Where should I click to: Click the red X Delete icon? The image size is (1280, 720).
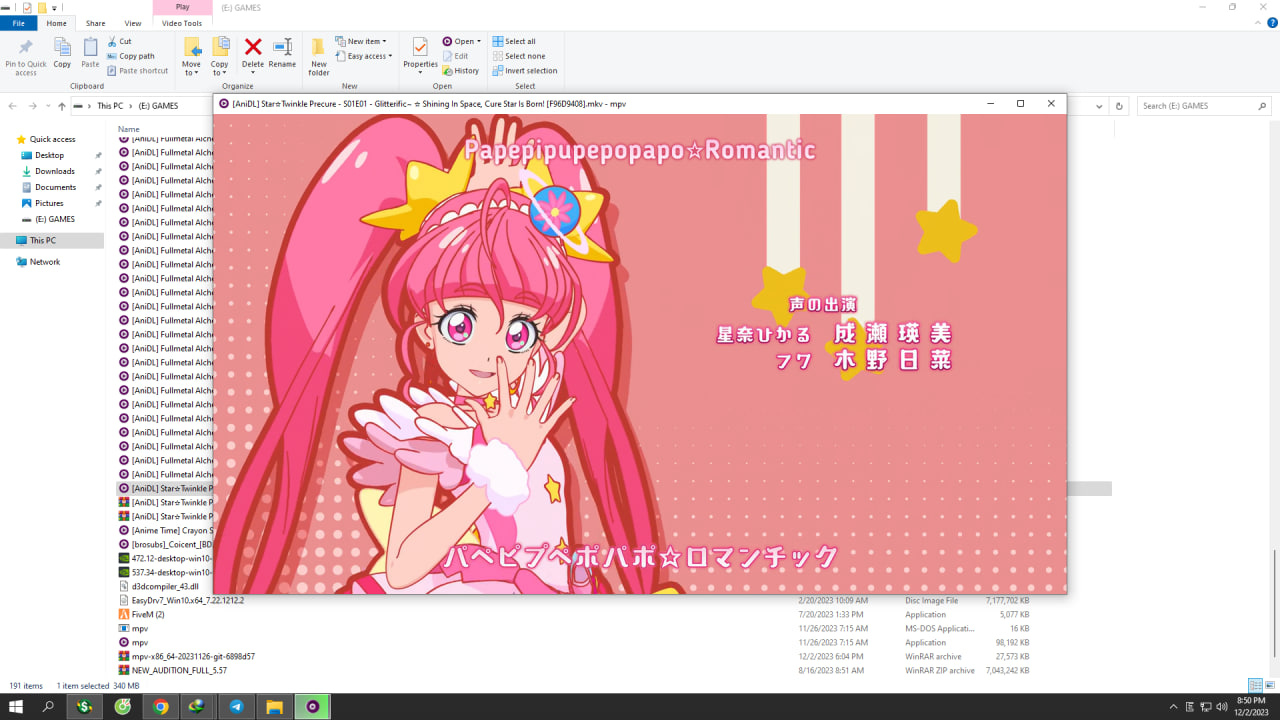(253, 47)
